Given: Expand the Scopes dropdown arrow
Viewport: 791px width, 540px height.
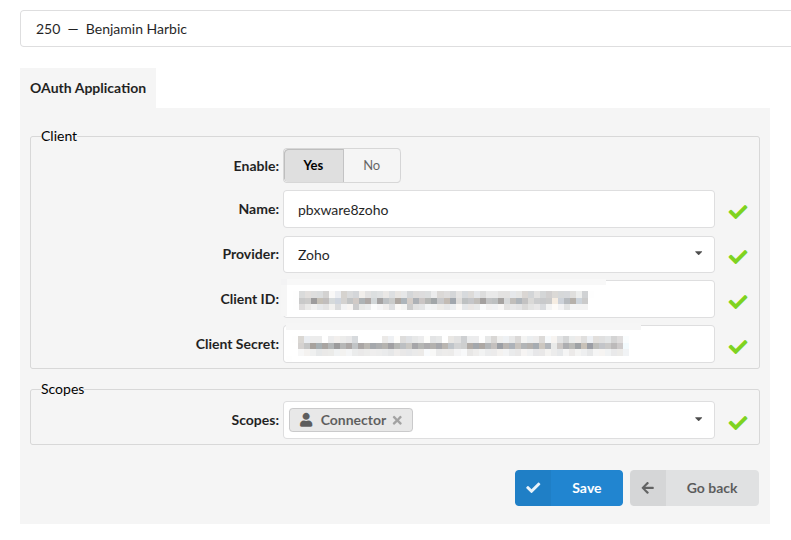Looking at the screenshot, I should tap(698, 419).
